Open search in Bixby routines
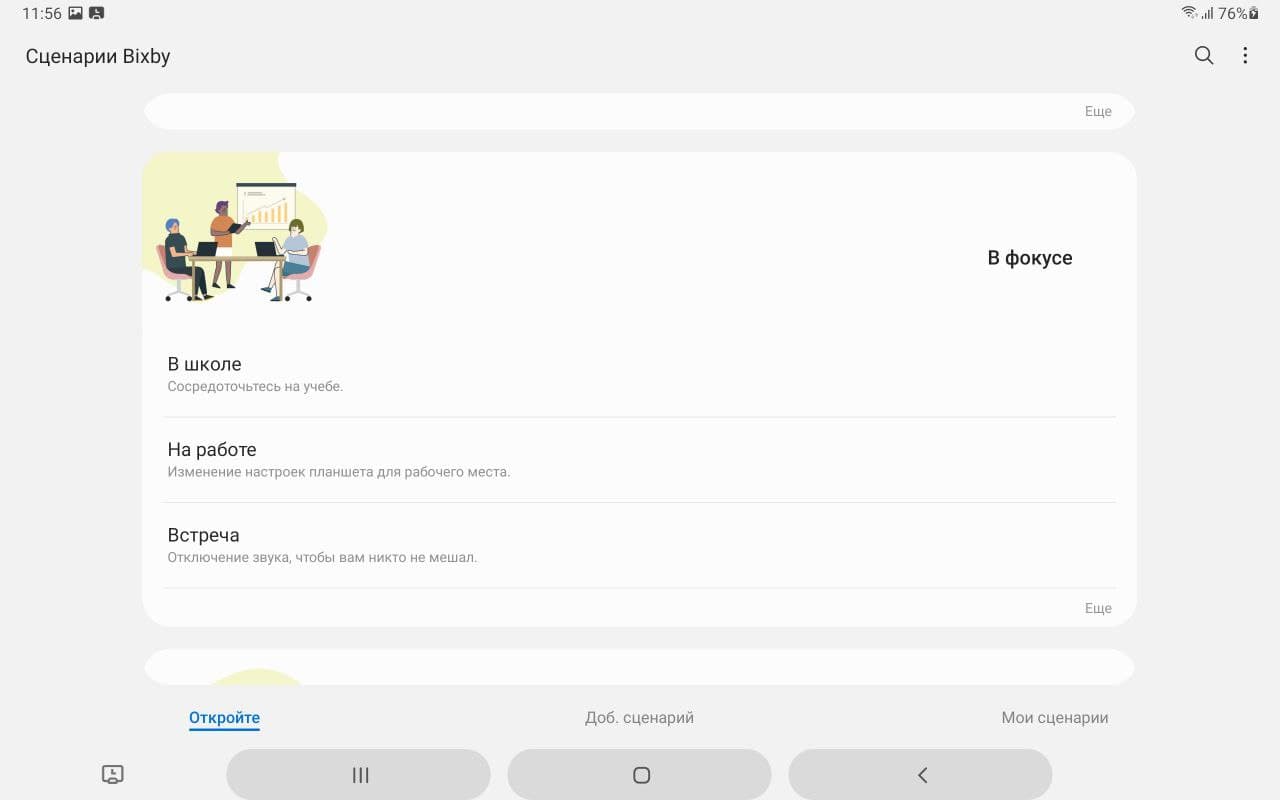The image size is (1280, 800). [x=1204, y=56]
